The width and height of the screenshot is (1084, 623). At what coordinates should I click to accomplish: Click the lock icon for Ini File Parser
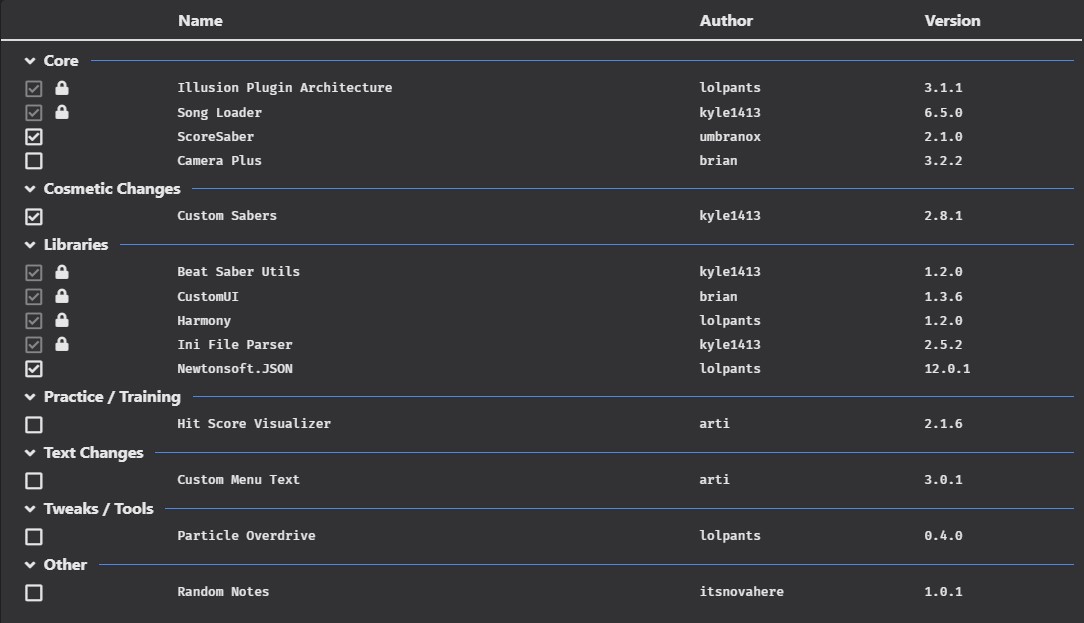point(62,344)
